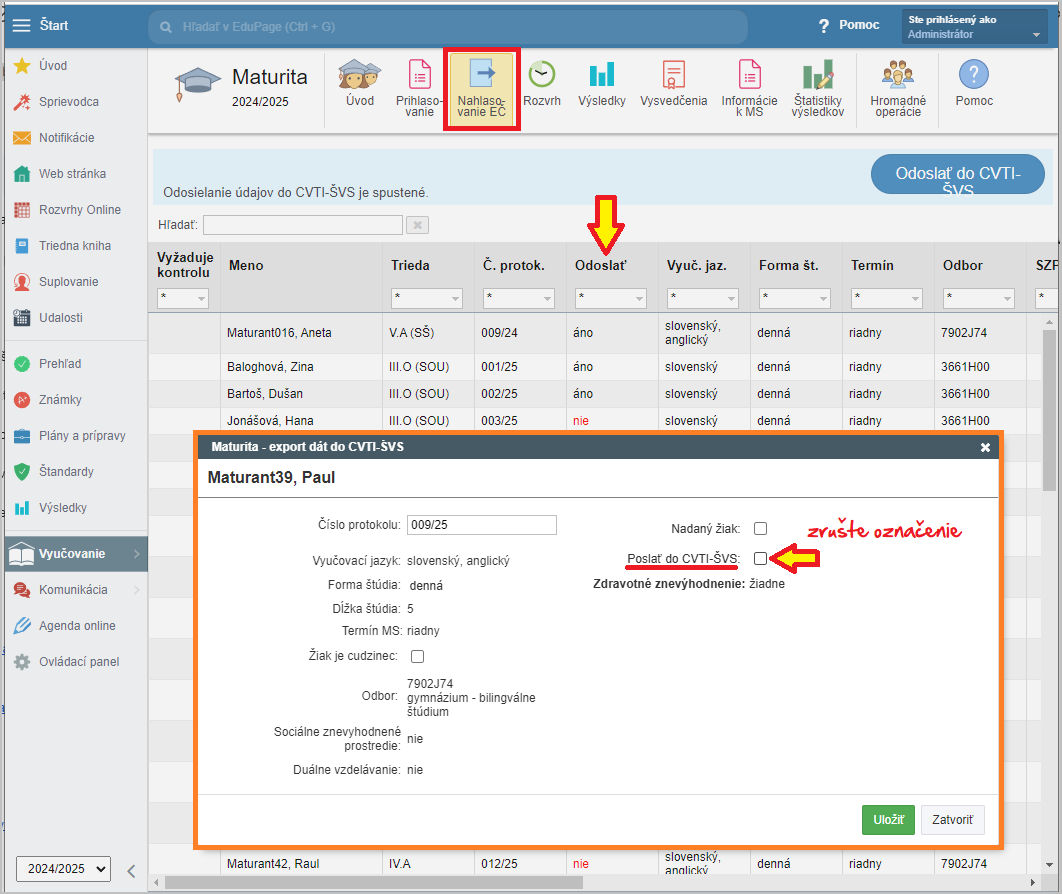This screenshot has width=1062, height=894.
Task: Open Triedna kniha in the sidebar
Action: (74, 246)
